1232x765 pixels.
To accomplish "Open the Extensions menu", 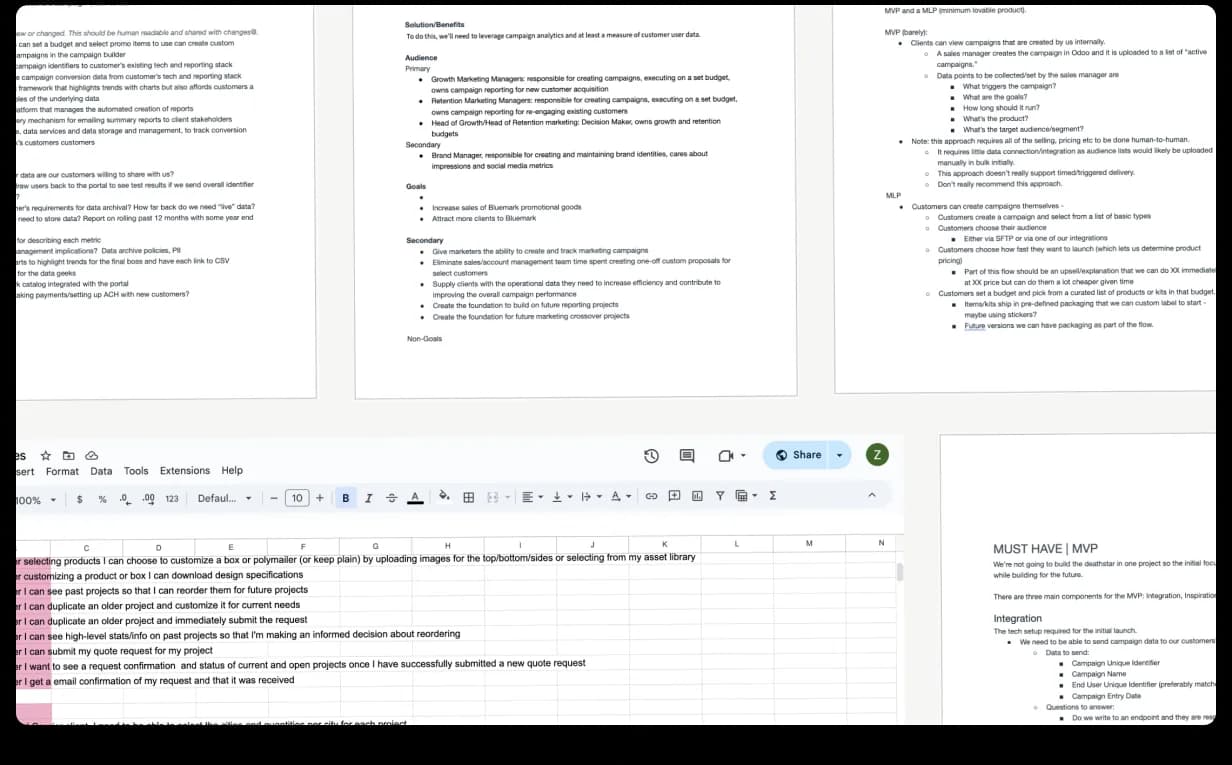I will pos(185,471).
